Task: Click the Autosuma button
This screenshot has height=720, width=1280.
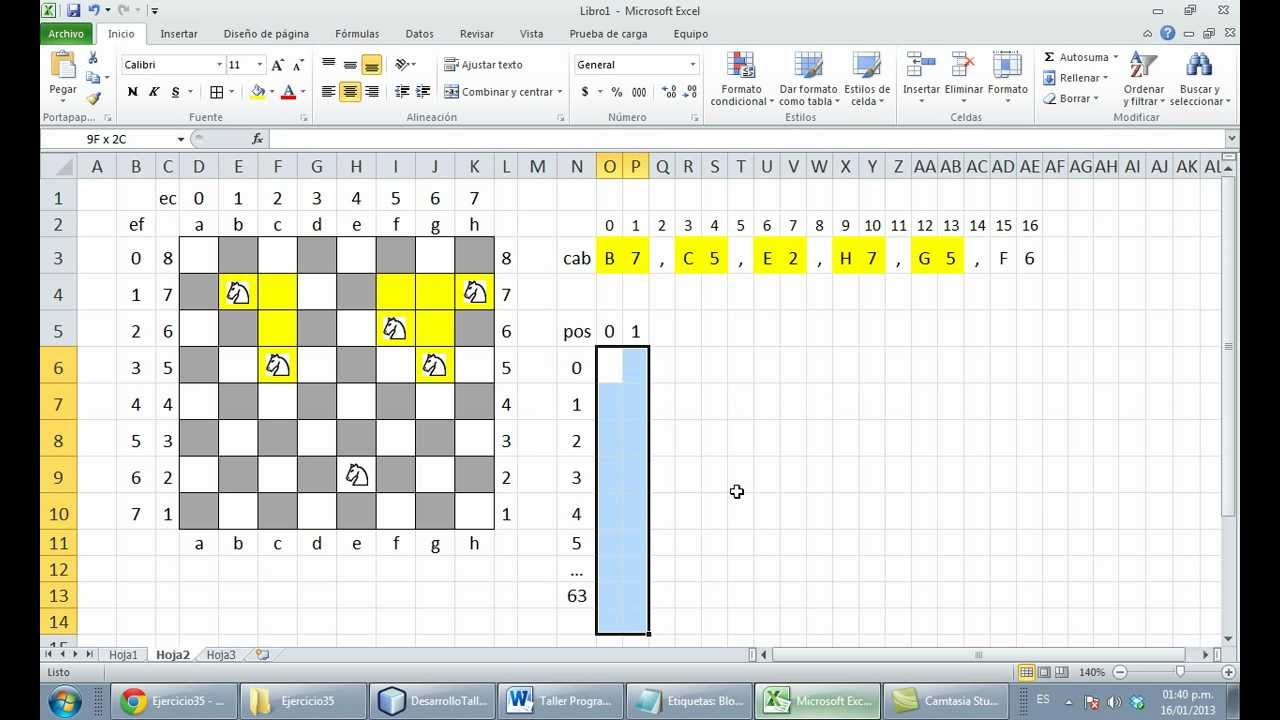Action: tap(1080, 57)
